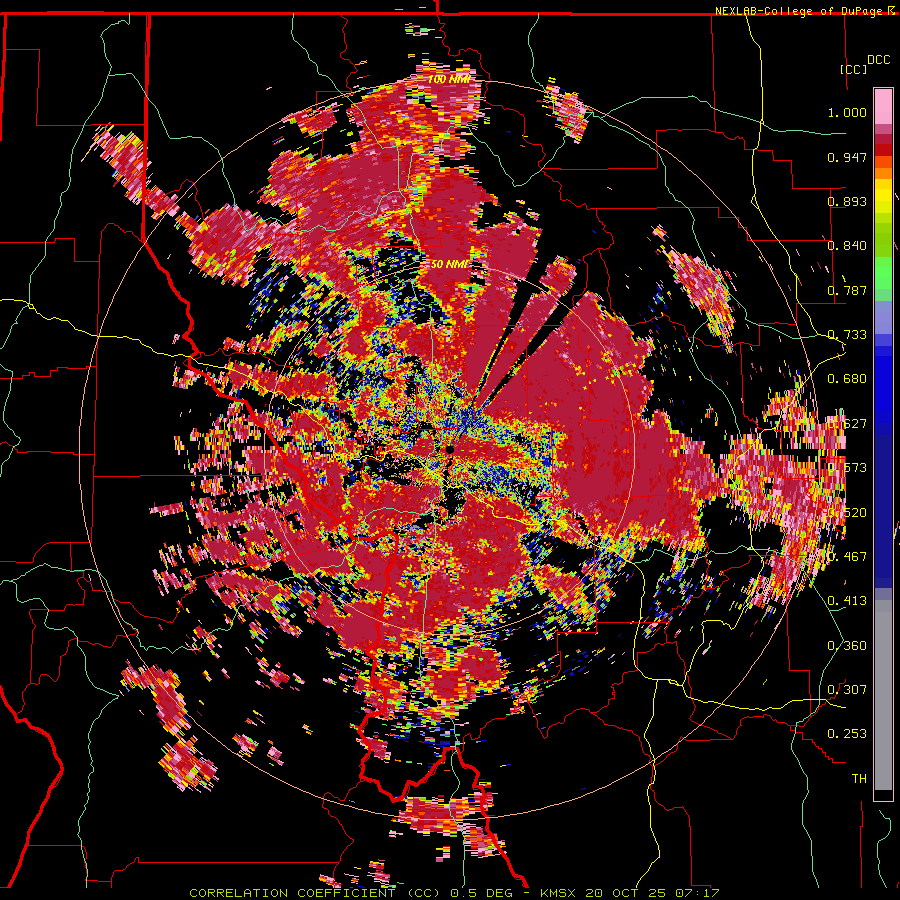Screen dimensions: 900x900
Task: Click the 0.467 legend value
Action: click(x=847, y=557)
